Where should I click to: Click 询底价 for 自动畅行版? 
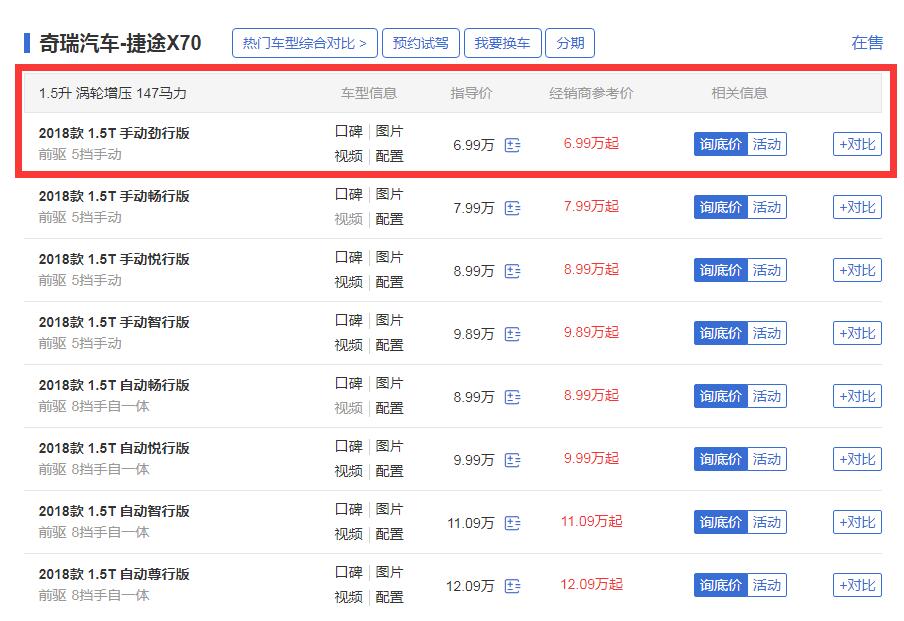coord(721,396)
